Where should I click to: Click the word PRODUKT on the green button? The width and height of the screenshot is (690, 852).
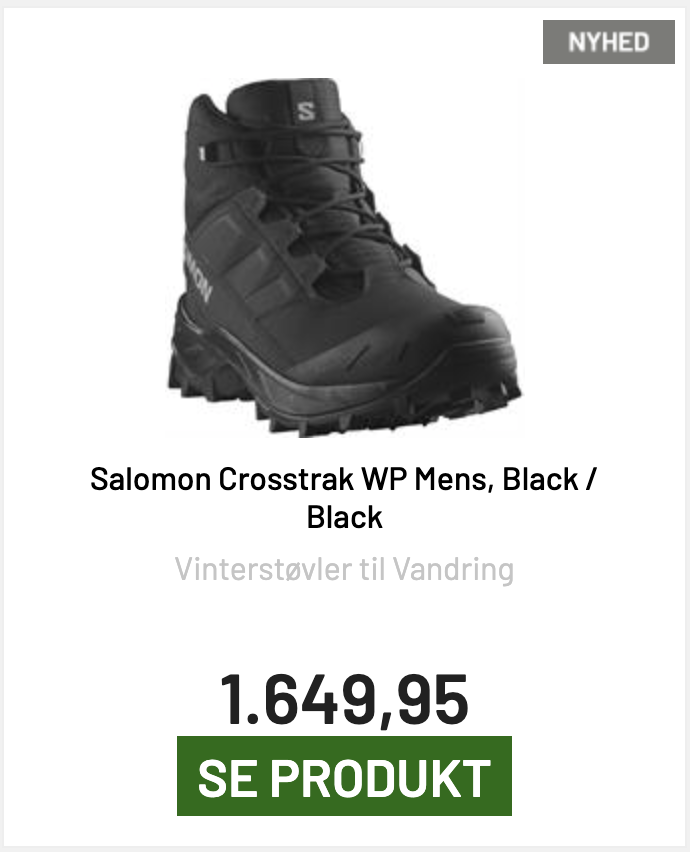(x=396, y=777)
